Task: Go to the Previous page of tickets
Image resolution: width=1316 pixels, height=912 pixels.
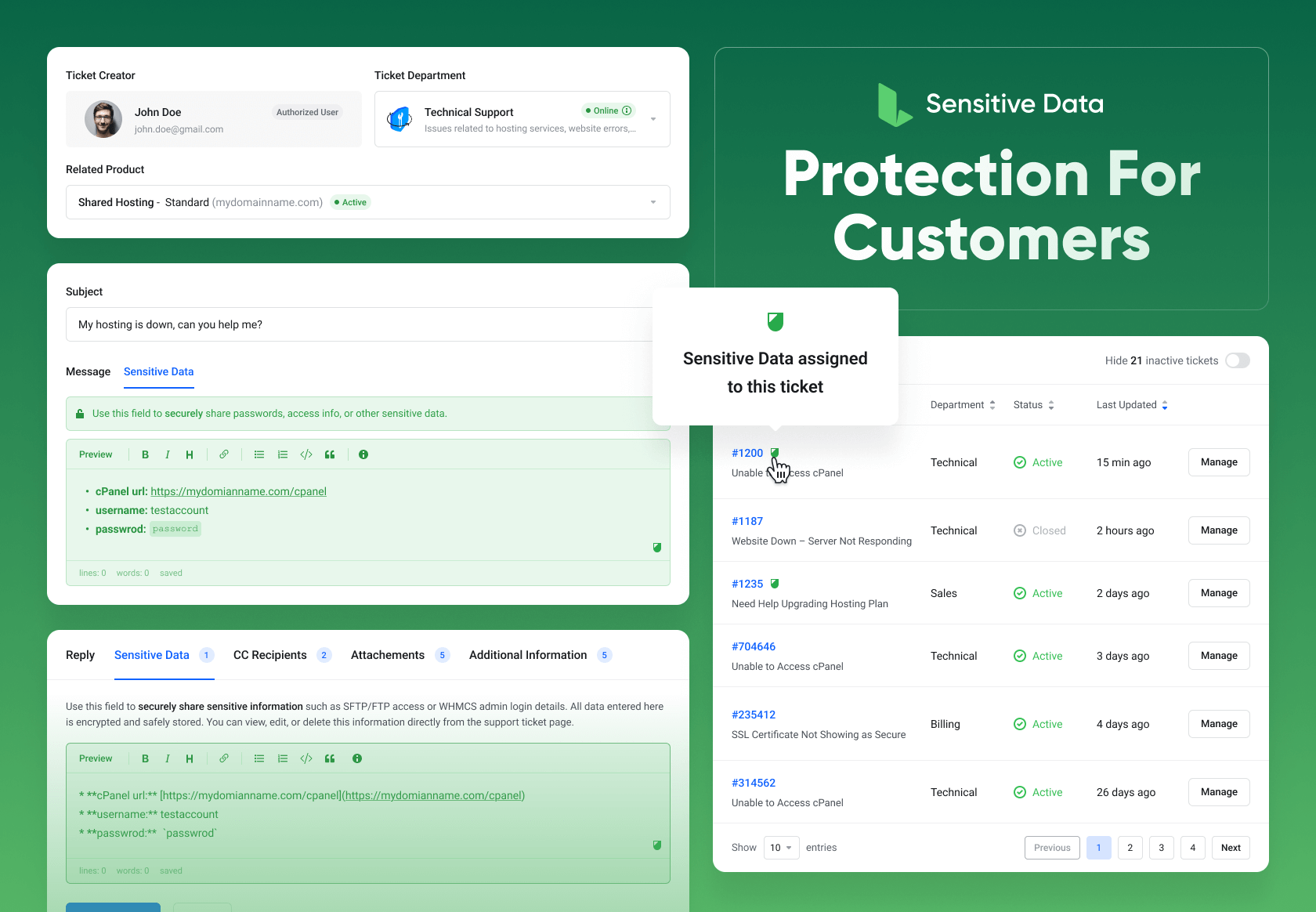Action: click(x=1052, y=848)
